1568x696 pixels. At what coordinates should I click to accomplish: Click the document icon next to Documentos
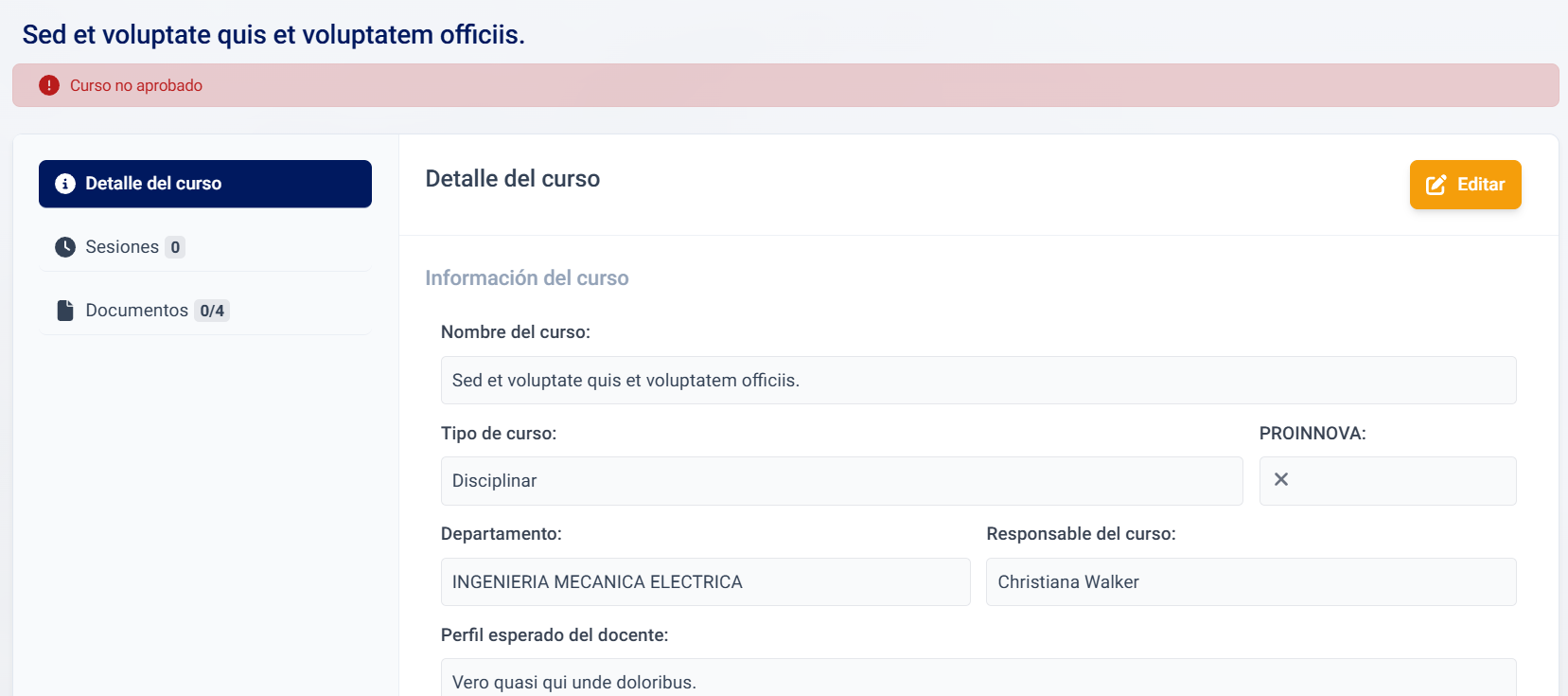[x=65, y=311]
